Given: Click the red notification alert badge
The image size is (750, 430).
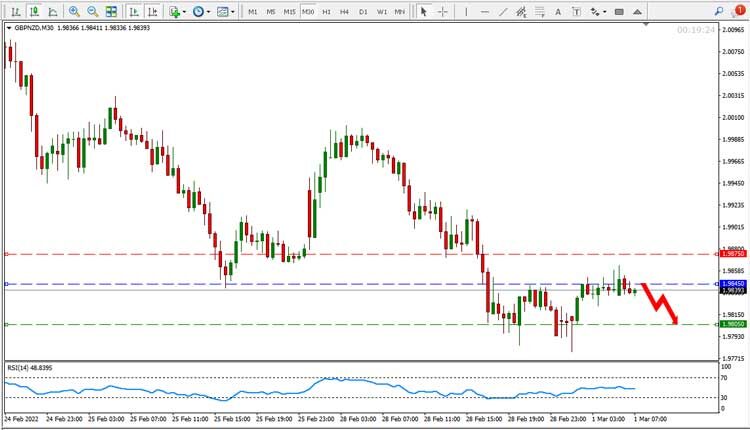Looking at the screenshot, I should 740,10.
